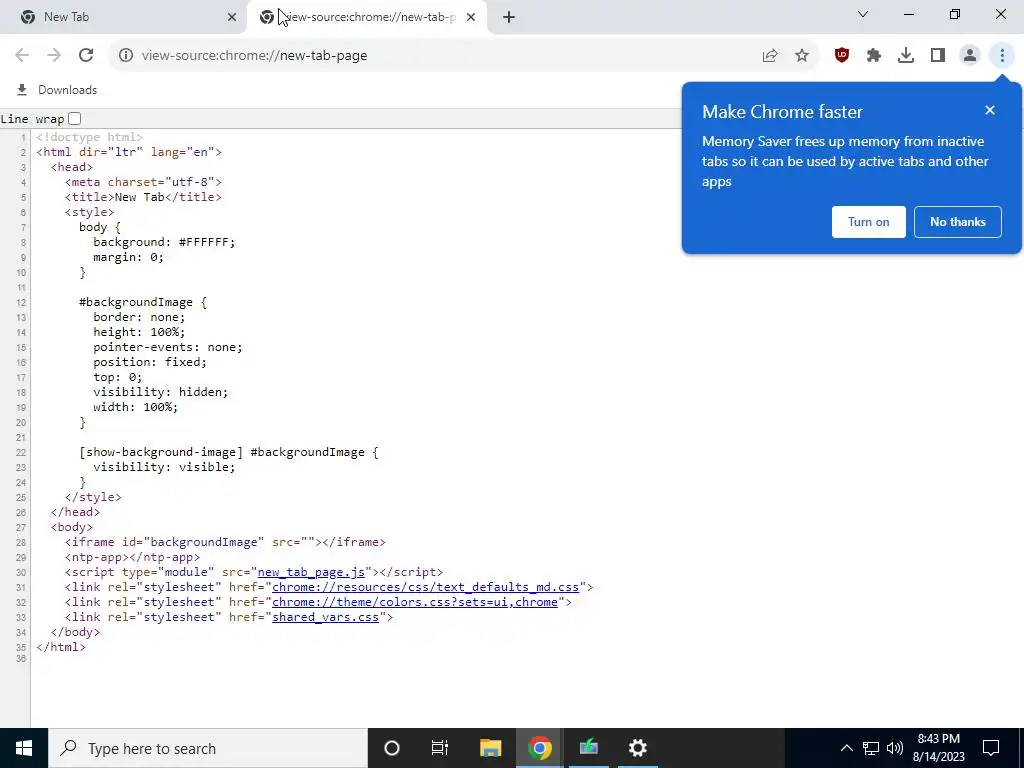
Task: Click Turn on for Memory Saver
Action: [x=869, y=222]
